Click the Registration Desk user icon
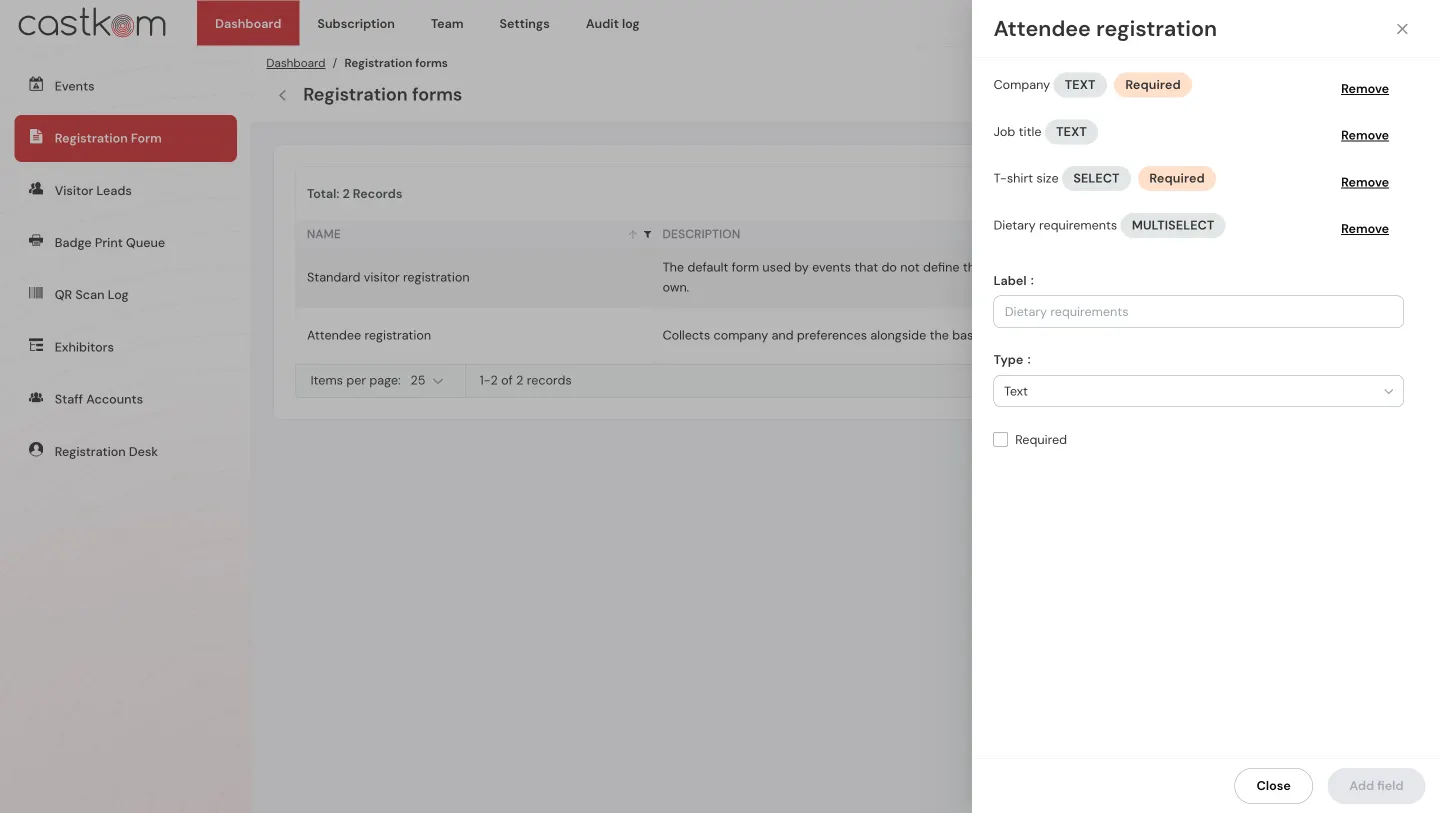 [x=36, y=450]
